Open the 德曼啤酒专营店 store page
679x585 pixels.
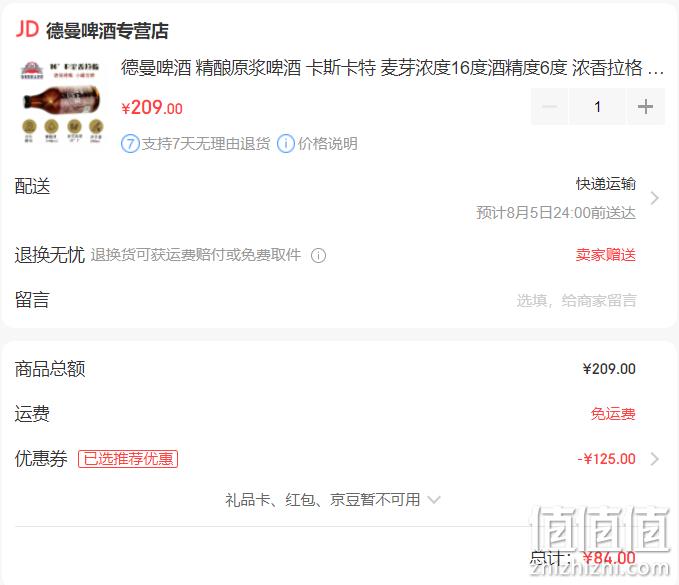point(107,30)
